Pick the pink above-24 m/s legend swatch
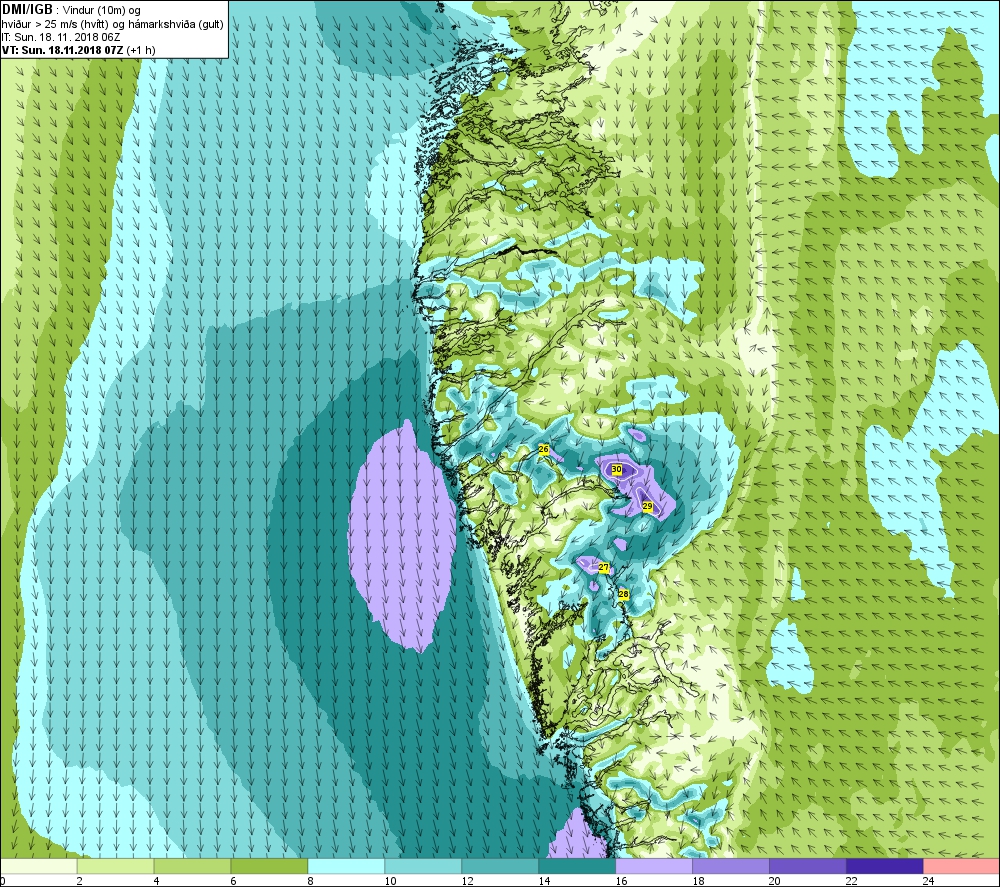 coord(962,866)
